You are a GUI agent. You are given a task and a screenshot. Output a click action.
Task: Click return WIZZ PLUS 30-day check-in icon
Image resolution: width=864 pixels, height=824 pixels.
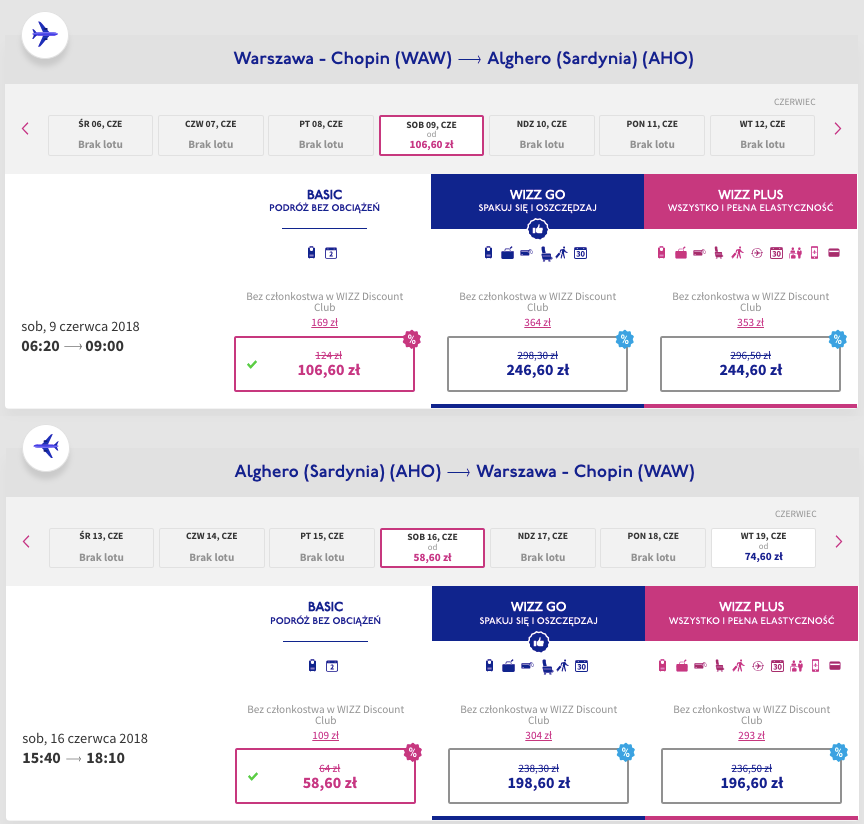[777, 666]
